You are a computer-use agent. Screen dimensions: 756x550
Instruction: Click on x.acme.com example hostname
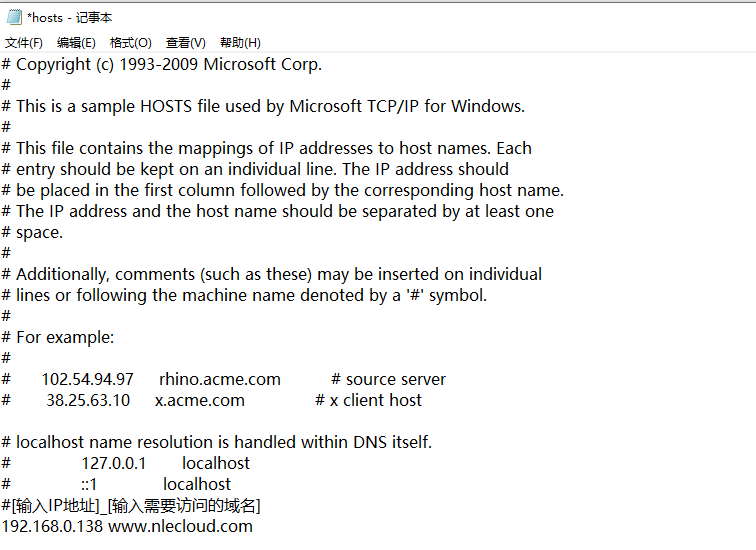200,401
